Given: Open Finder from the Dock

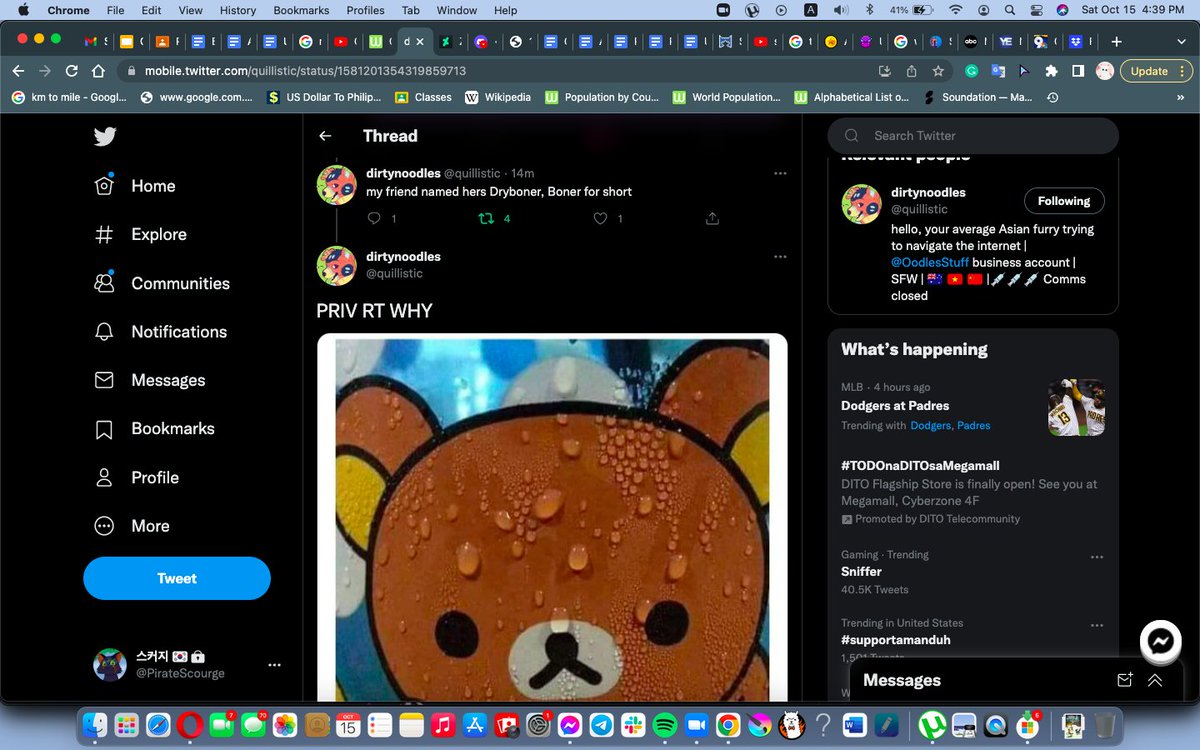Looking at the screenshot, I should (95, 724).
